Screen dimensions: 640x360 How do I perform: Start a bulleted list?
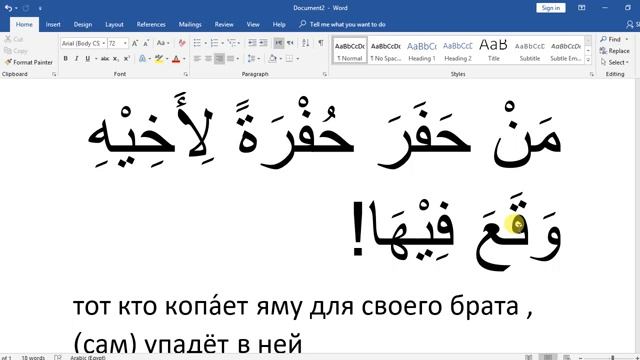(x=197, y=43)
